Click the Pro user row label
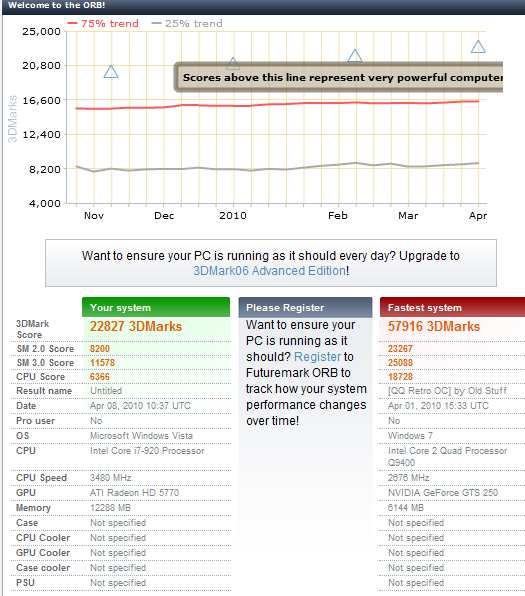Viewport: 525px width, 596px height. 35,421
